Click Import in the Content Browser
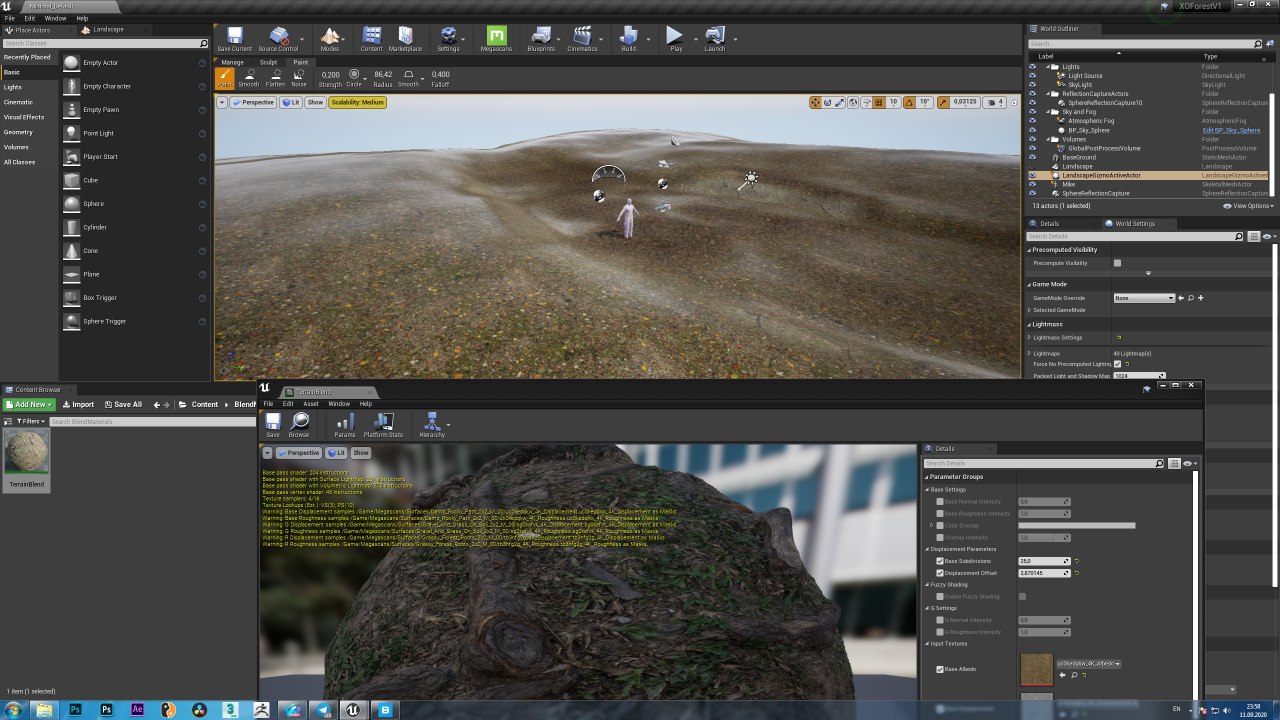 pyautogui.click(x=78, y=404)
